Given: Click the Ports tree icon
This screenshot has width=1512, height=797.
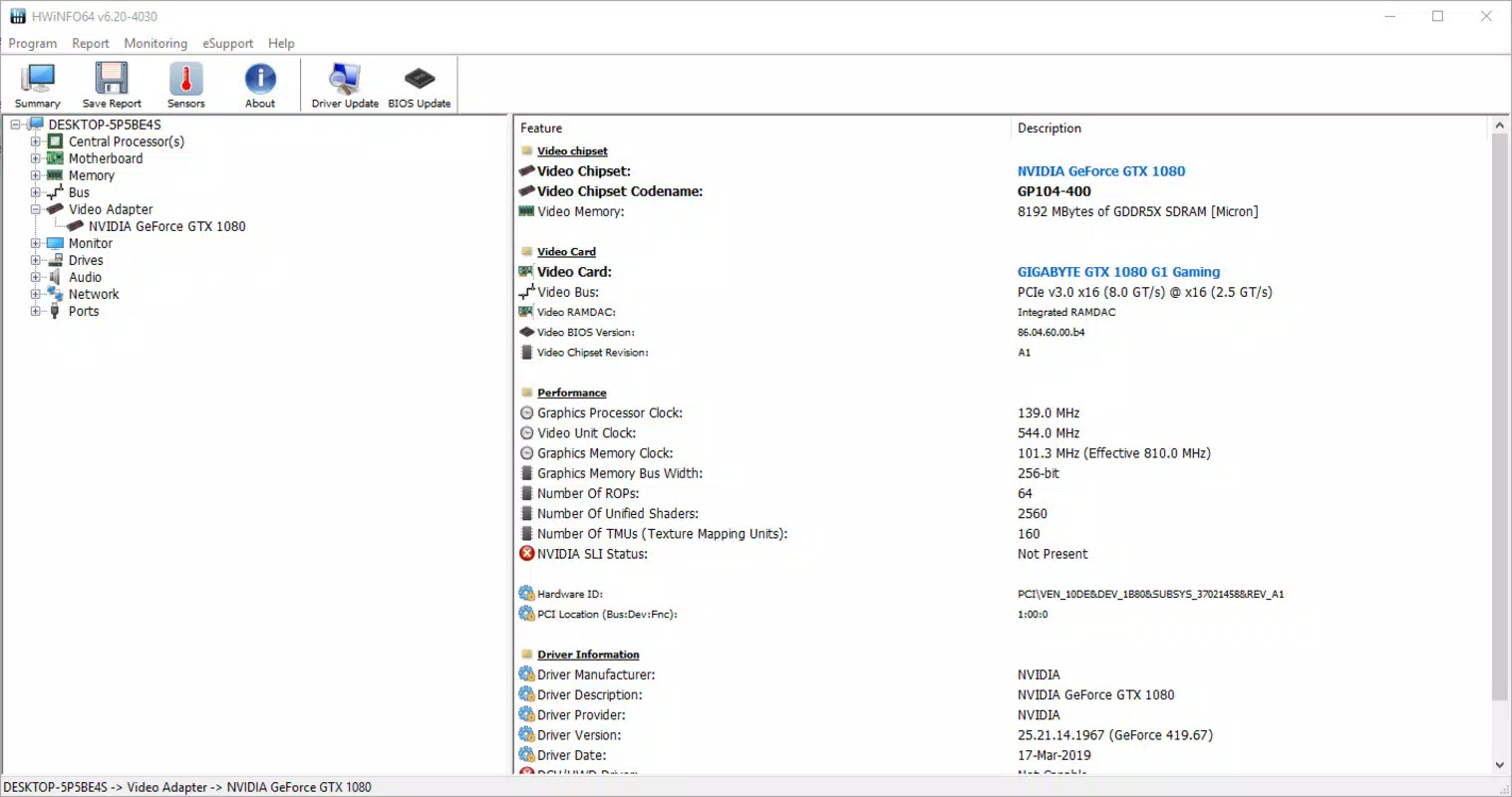Looking at the screenshot, I should click(x=55, y=311).
